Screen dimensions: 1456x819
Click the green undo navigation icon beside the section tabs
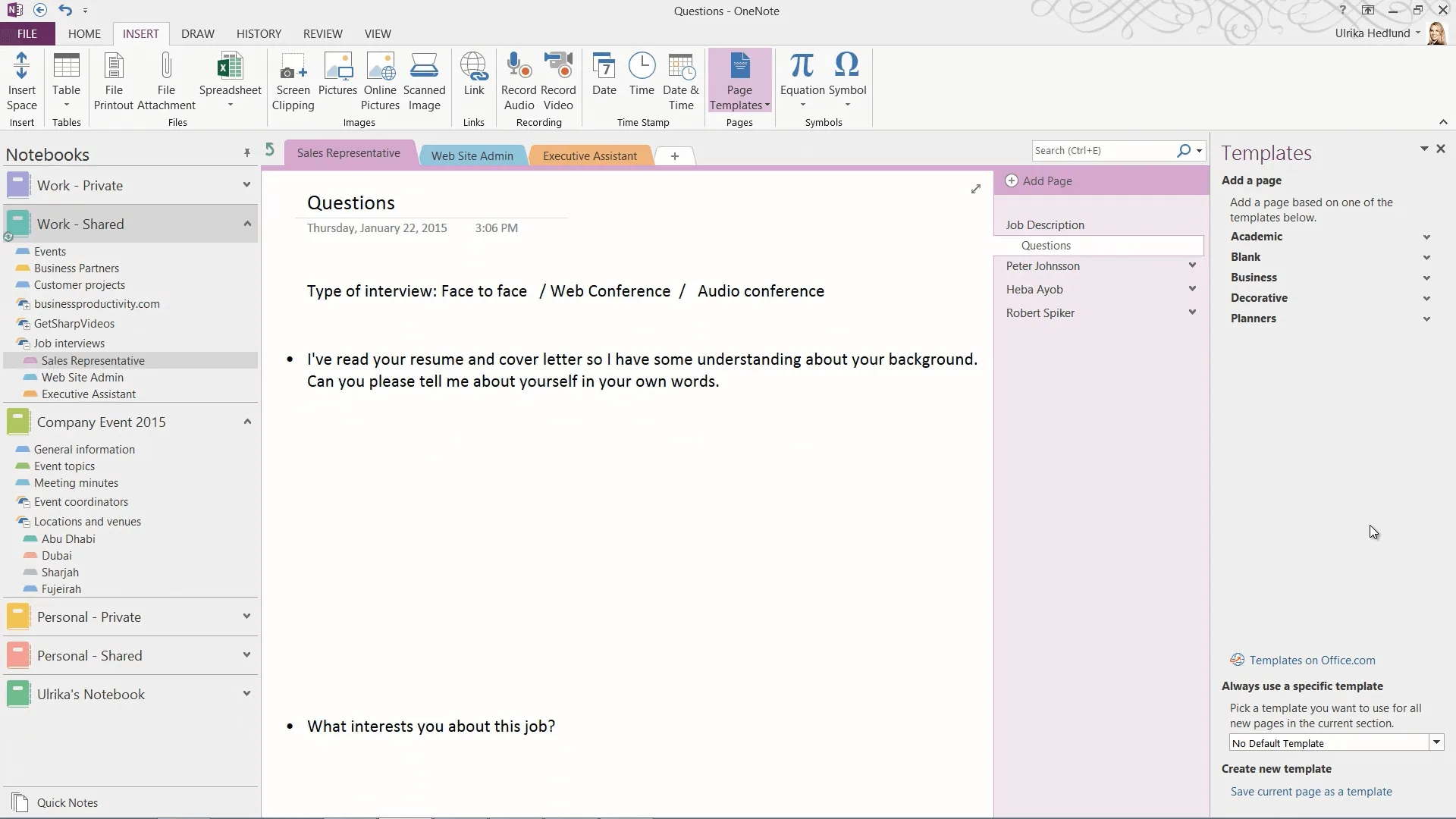pyautogui.click(x=270, y=149)
